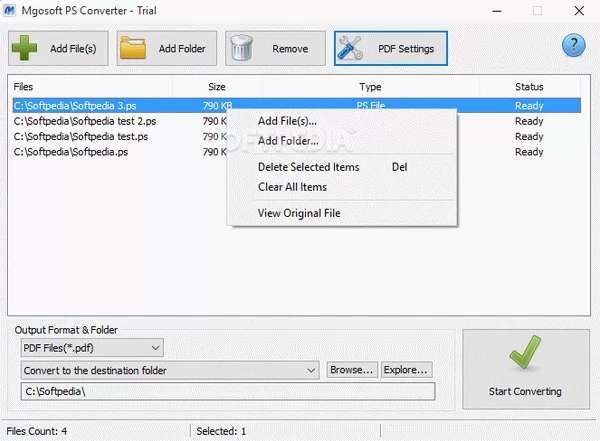
Task: Click the trash can Remove icon
Action: (242, 47)
